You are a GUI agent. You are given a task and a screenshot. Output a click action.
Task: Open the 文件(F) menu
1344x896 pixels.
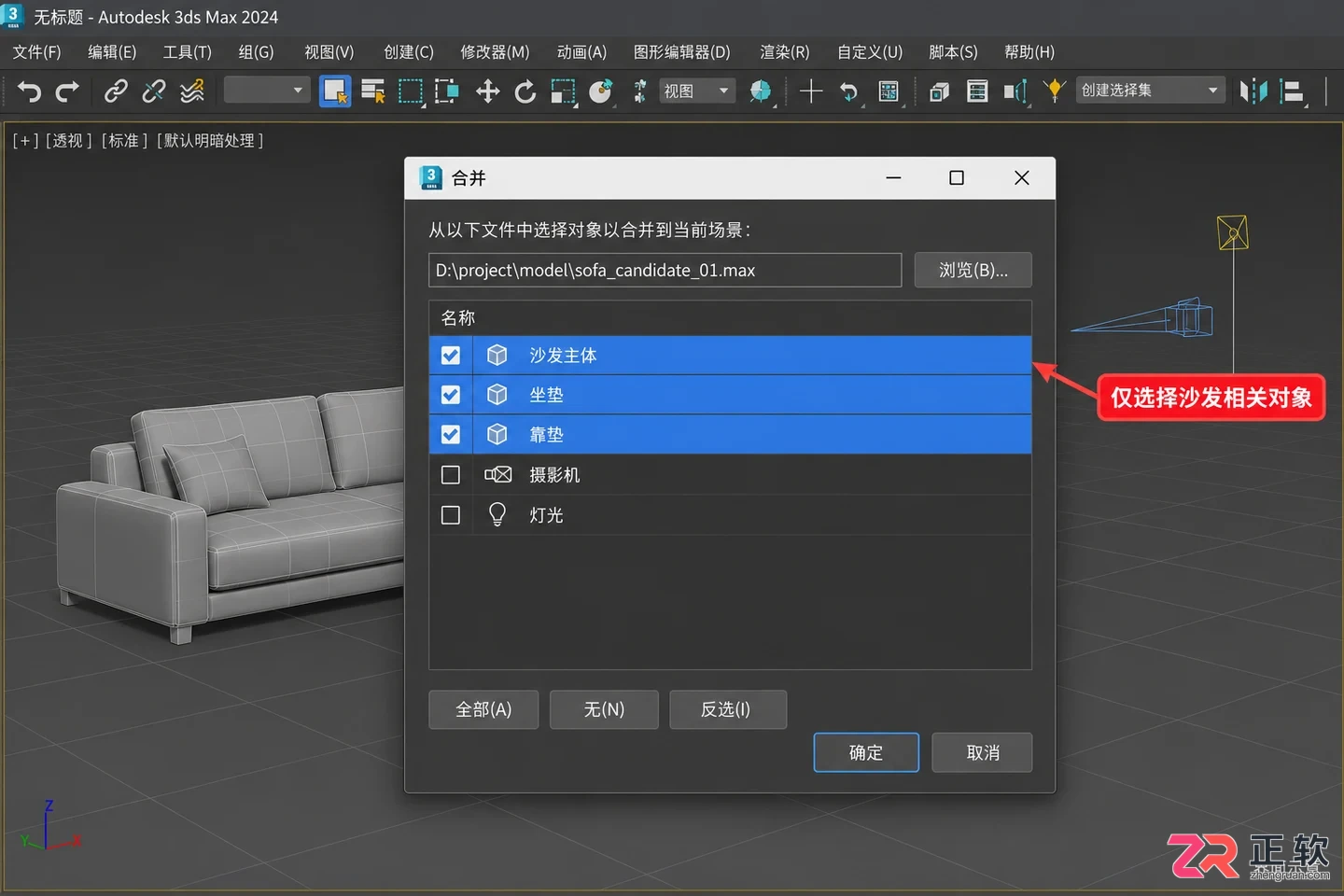37,52
